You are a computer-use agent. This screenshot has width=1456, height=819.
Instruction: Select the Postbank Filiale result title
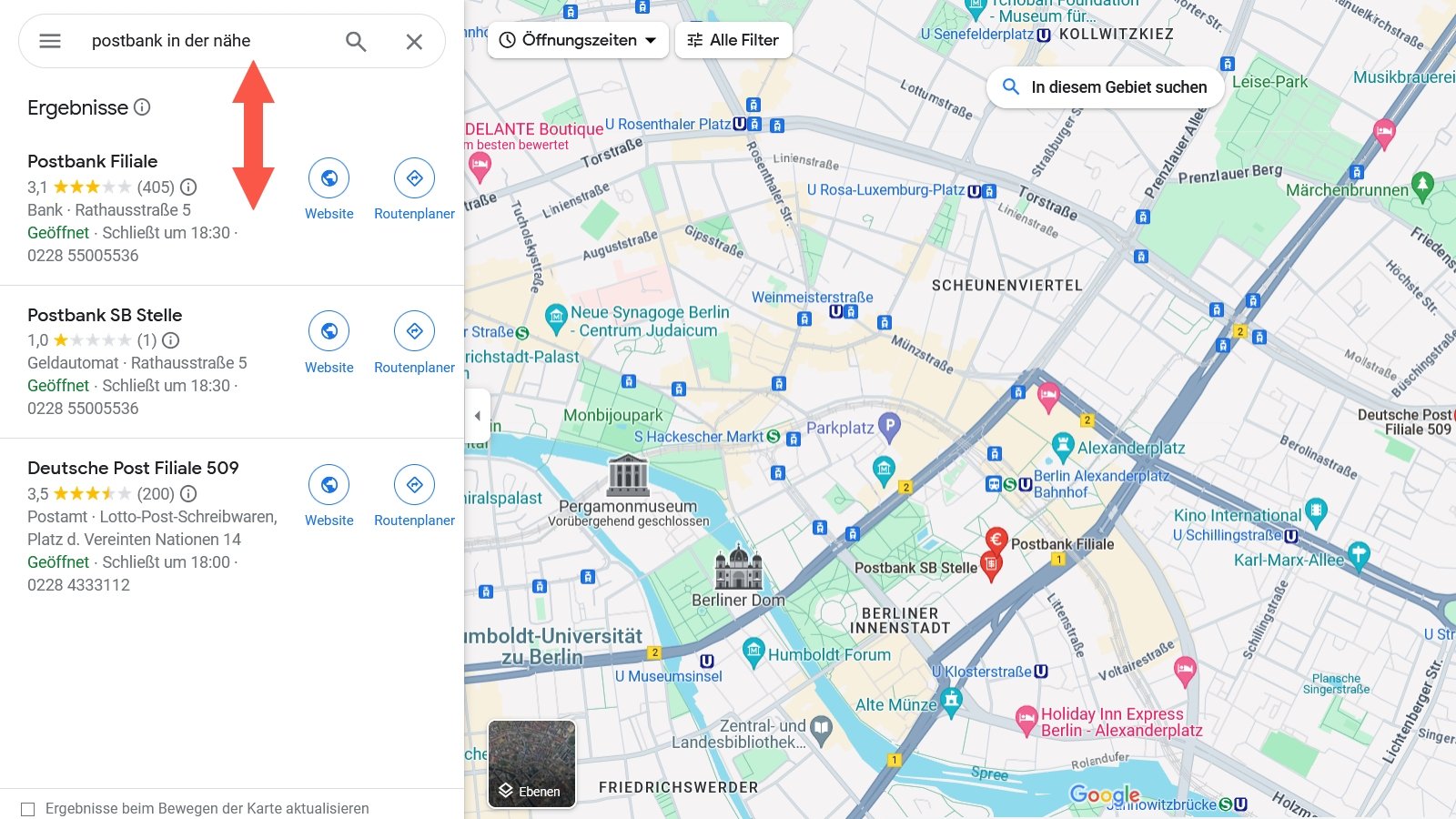point(93,161)
